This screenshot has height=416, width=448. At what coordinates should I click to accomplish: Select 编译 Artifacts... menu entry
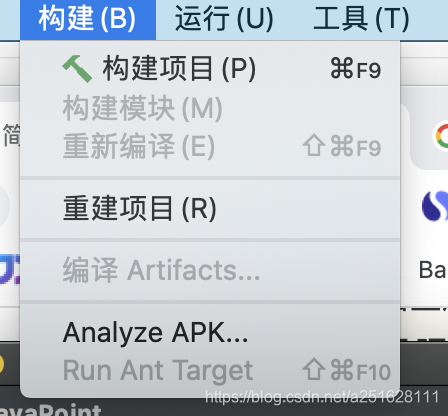(x=210, y=270)
